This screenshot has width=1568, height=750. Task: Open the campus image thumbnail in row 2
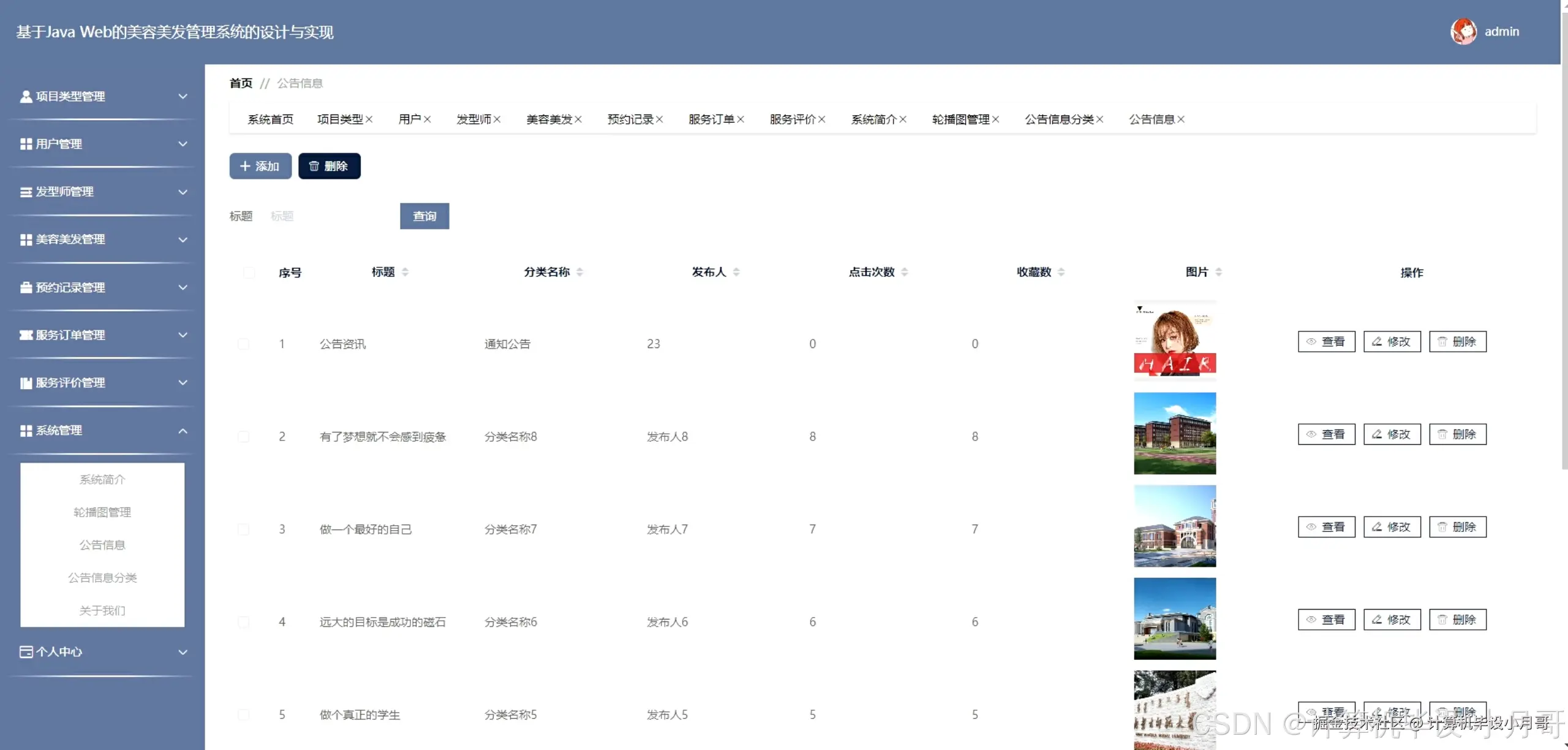[x=1174, y=433]
